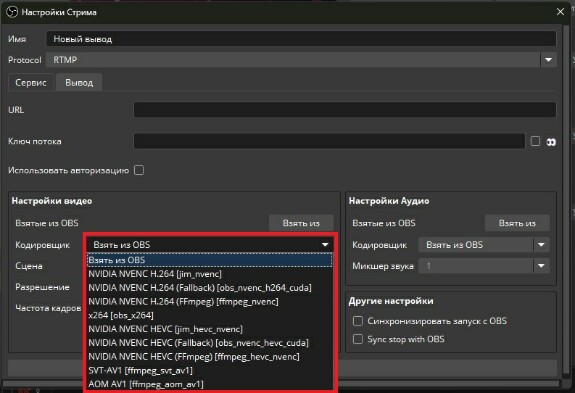575x393 pixels.
Task: Open the Protocol RTMP dropdown
Action: pos(548,60)
